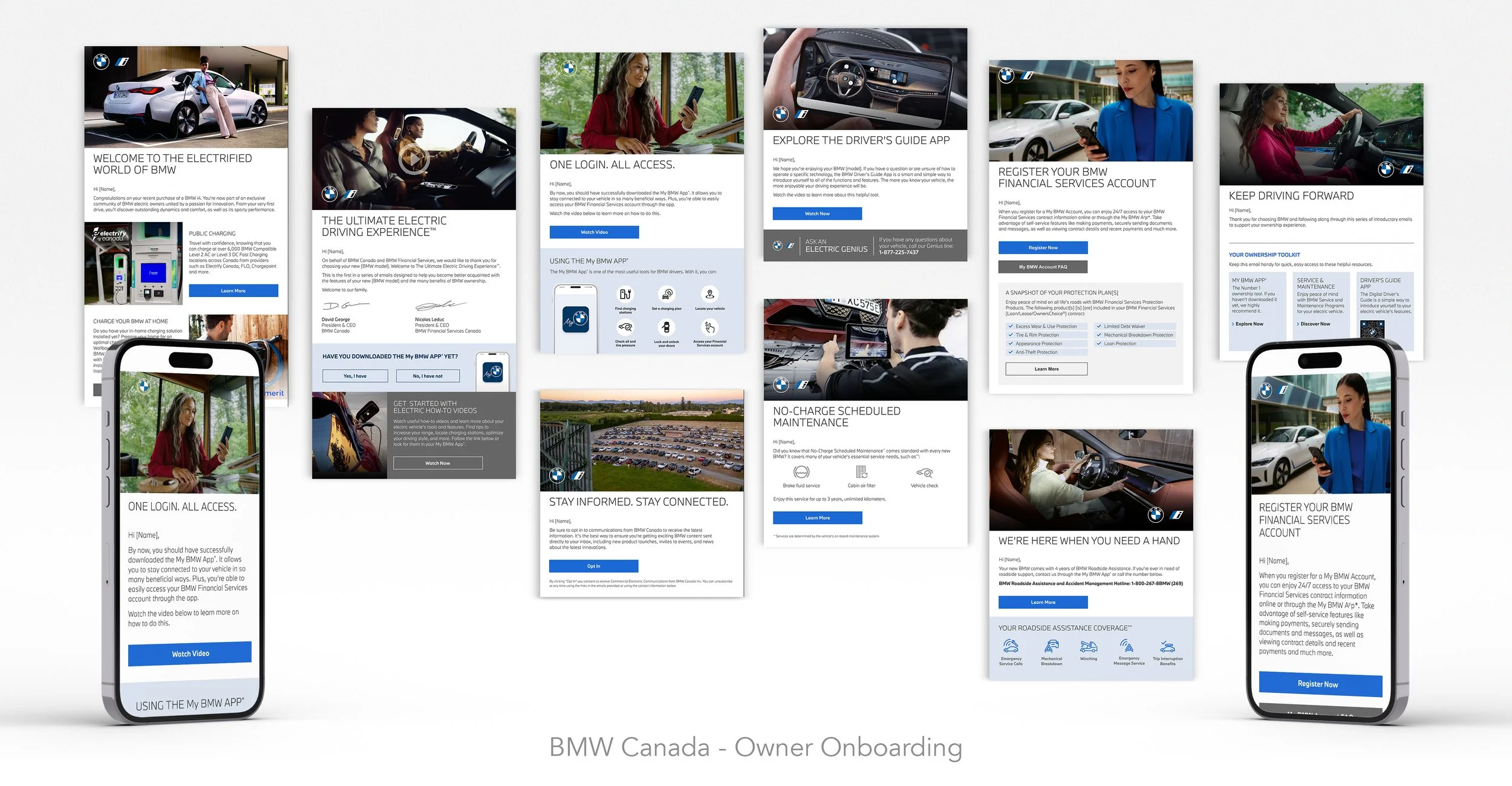Screen dimensions: 1512x786
Task: Click the Anti-Theft Protection checkmark
Action: 1010,352
